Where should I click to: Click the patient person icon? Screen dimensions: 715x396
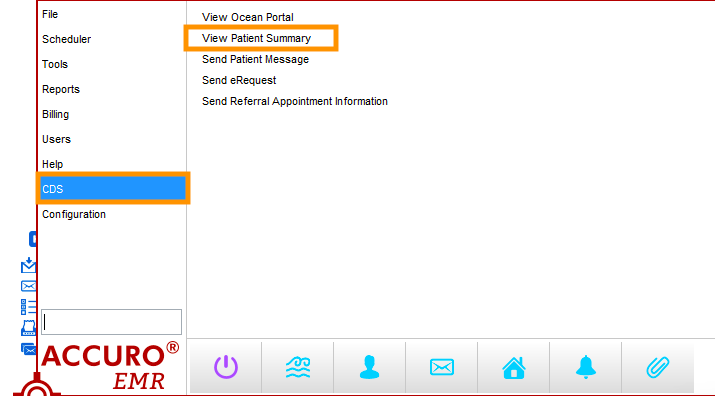coord(369,367)
